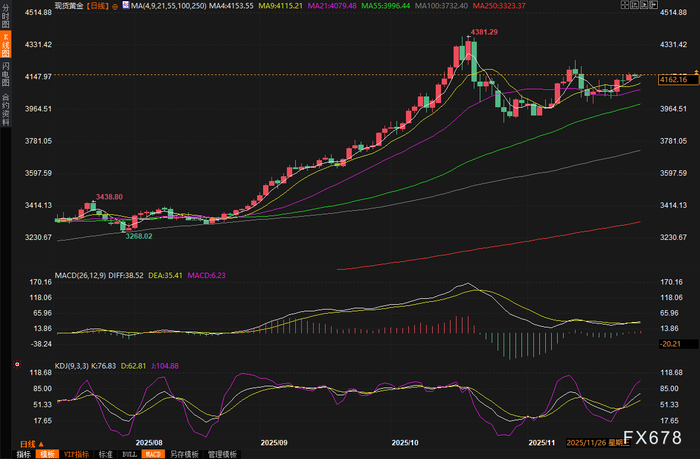This screenshot has height=459, width=700.
Task: Click the fullscreen expand icon at top right
Action: pyautogui.click(x=625, y=4)
